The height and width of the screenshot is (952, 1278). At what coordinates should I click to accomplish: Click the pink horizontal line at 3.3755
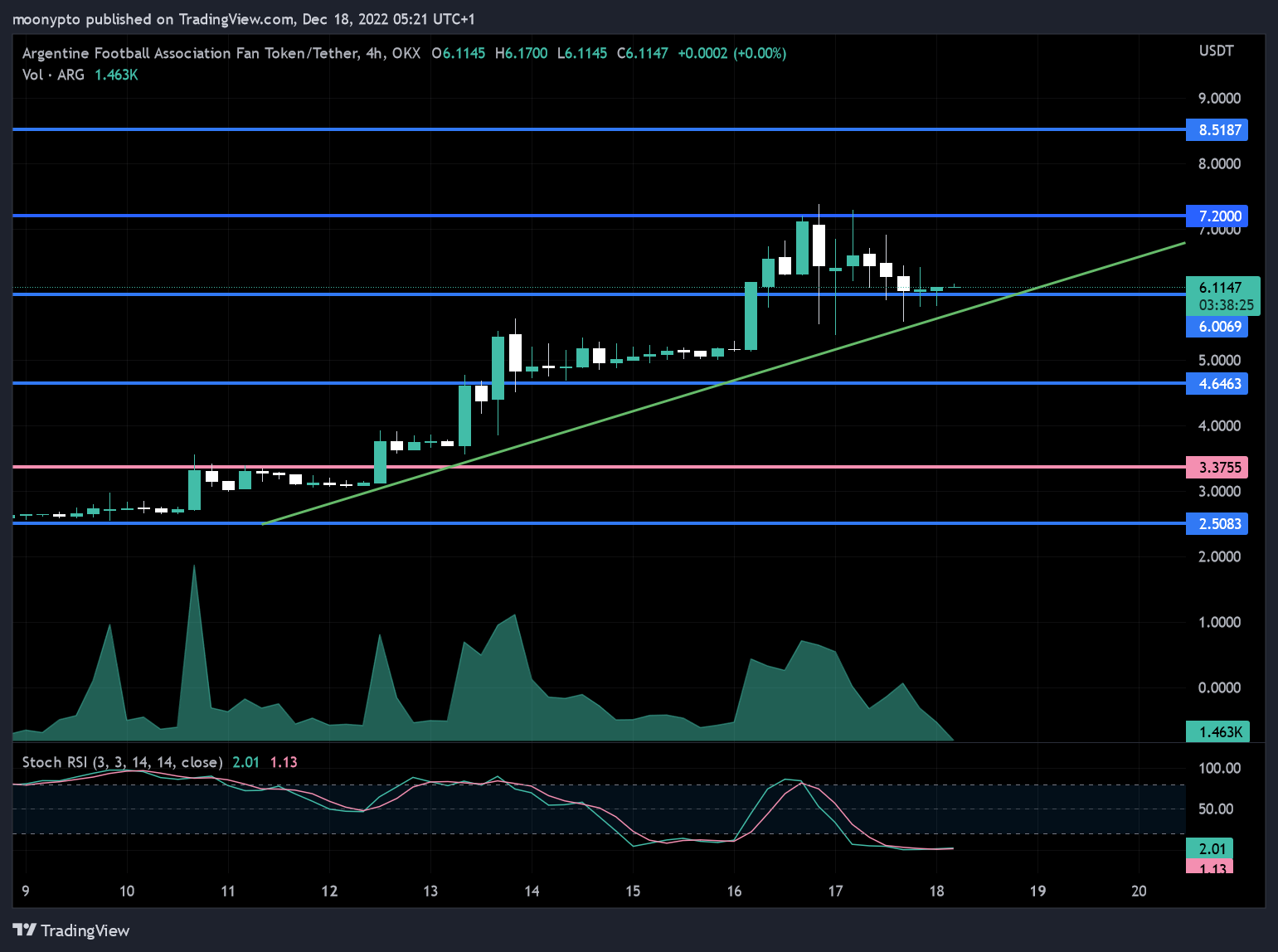pyautogui.click(x=599, y=467)
